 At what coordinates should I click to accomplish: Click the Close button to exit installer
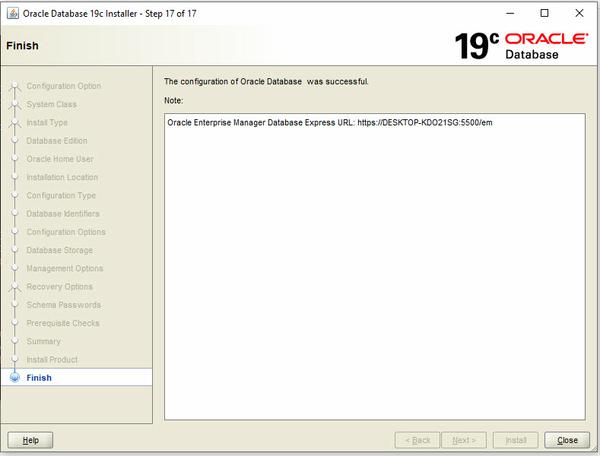pos(567,440)
